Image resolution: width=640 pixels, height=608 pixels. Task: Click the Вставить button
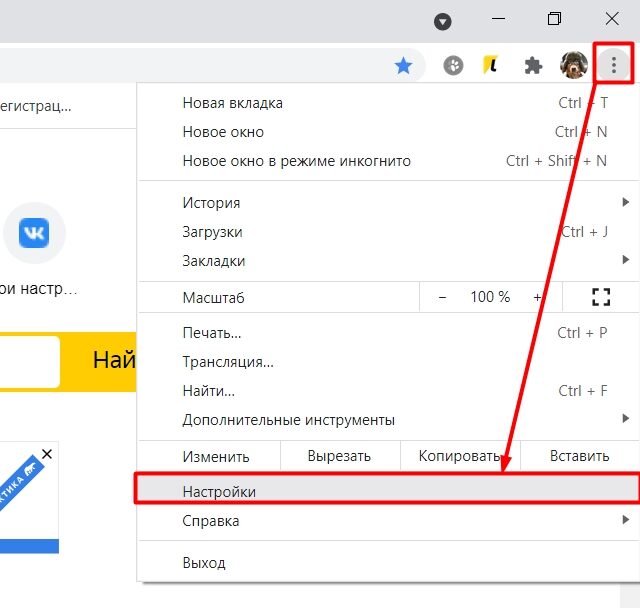tap(579, 456)
